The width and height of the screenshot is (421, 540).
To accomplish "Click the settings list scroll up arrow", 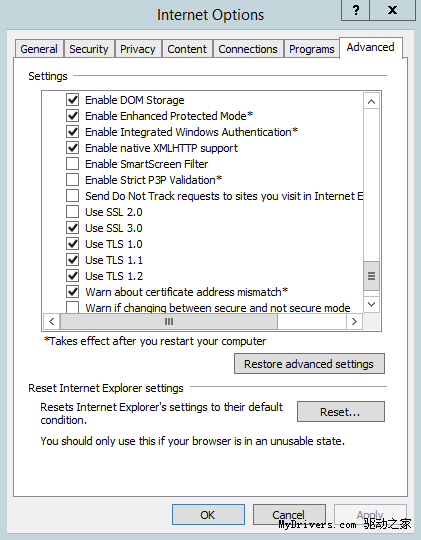I will [x=371, y=101].
